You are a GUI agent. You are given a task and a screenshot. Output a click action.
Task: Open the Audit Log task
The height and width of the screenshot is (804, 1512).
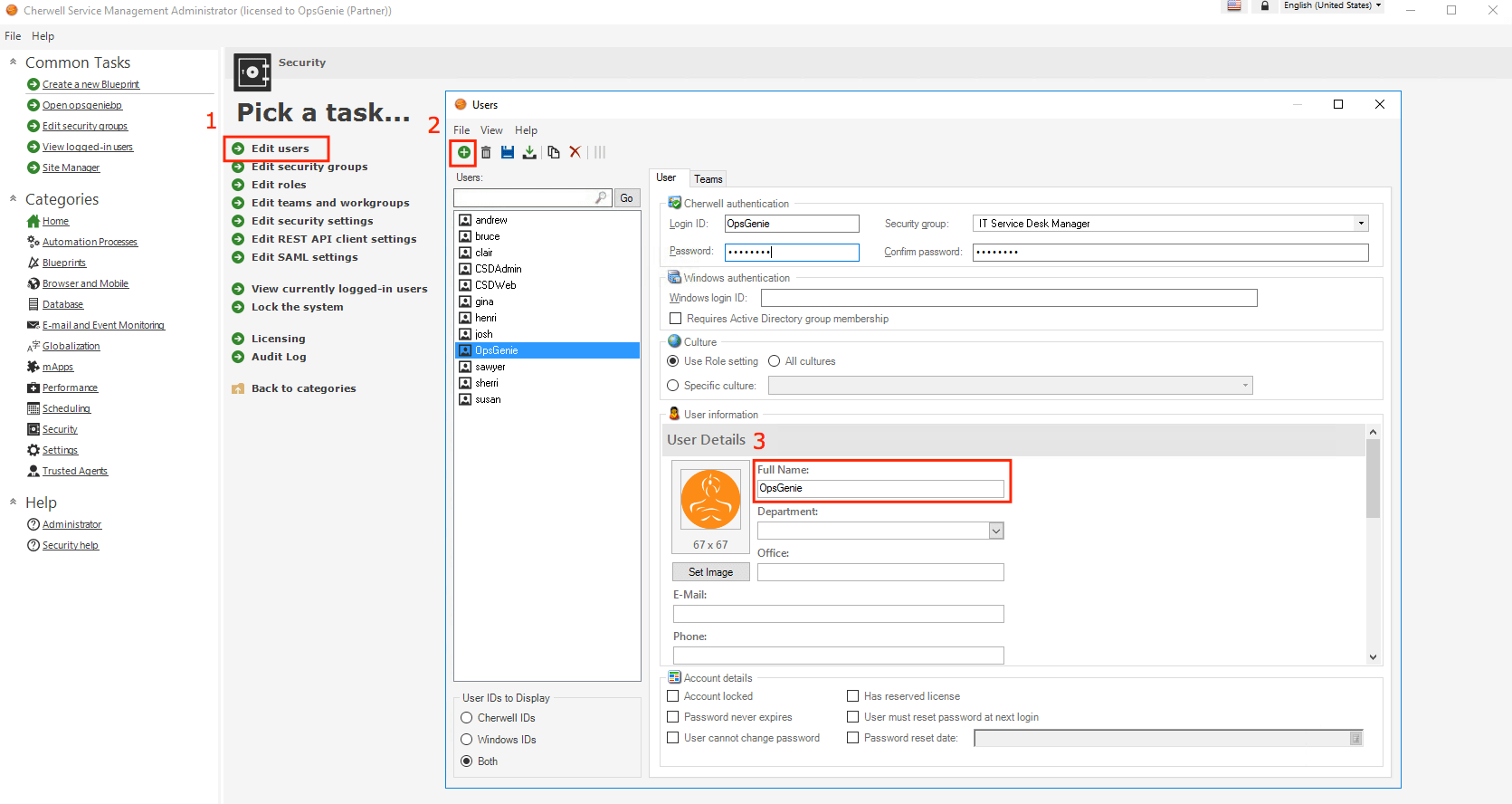pos(279,357)
